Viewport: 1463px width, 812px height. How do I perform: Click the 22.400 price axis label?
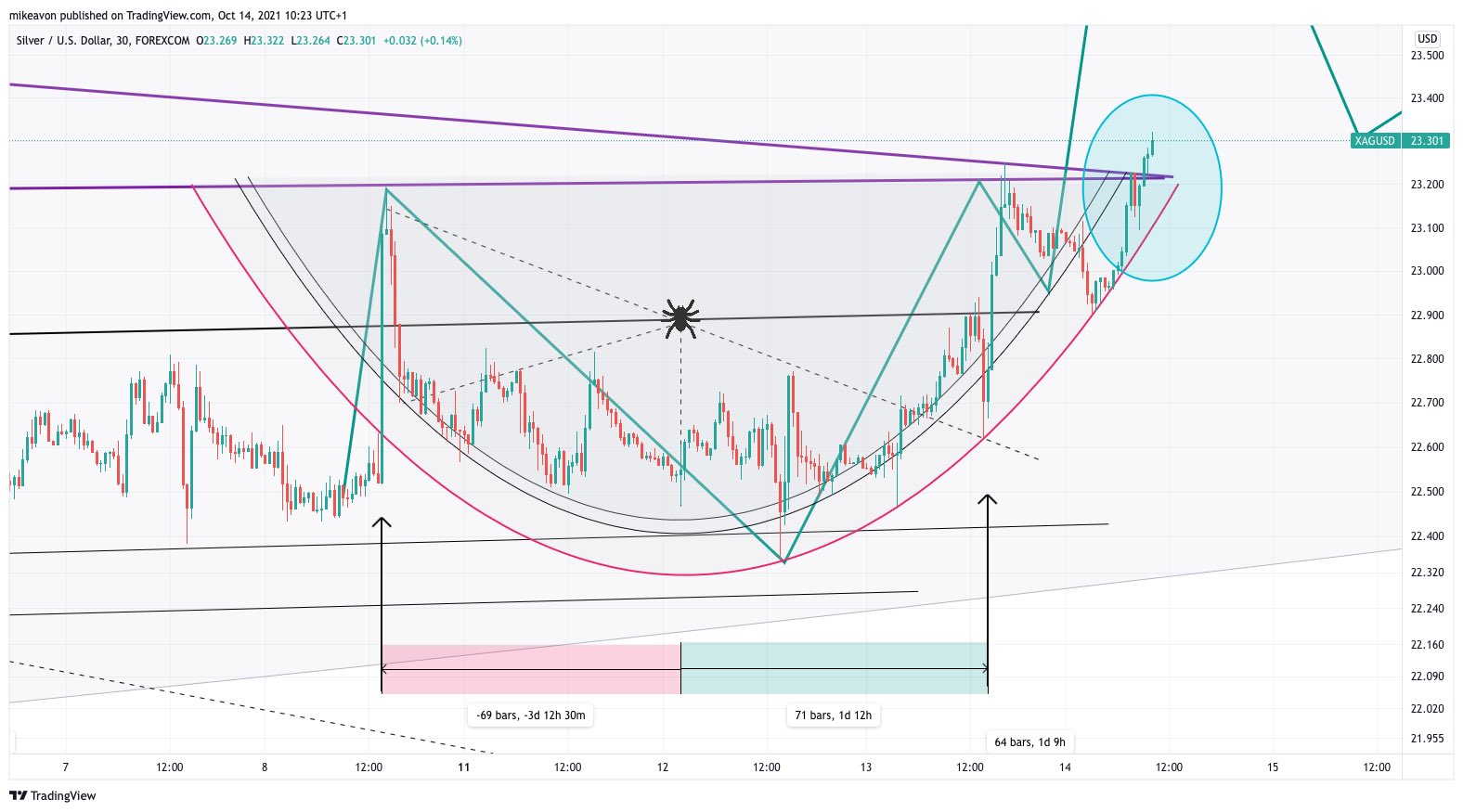(1427, 536)
